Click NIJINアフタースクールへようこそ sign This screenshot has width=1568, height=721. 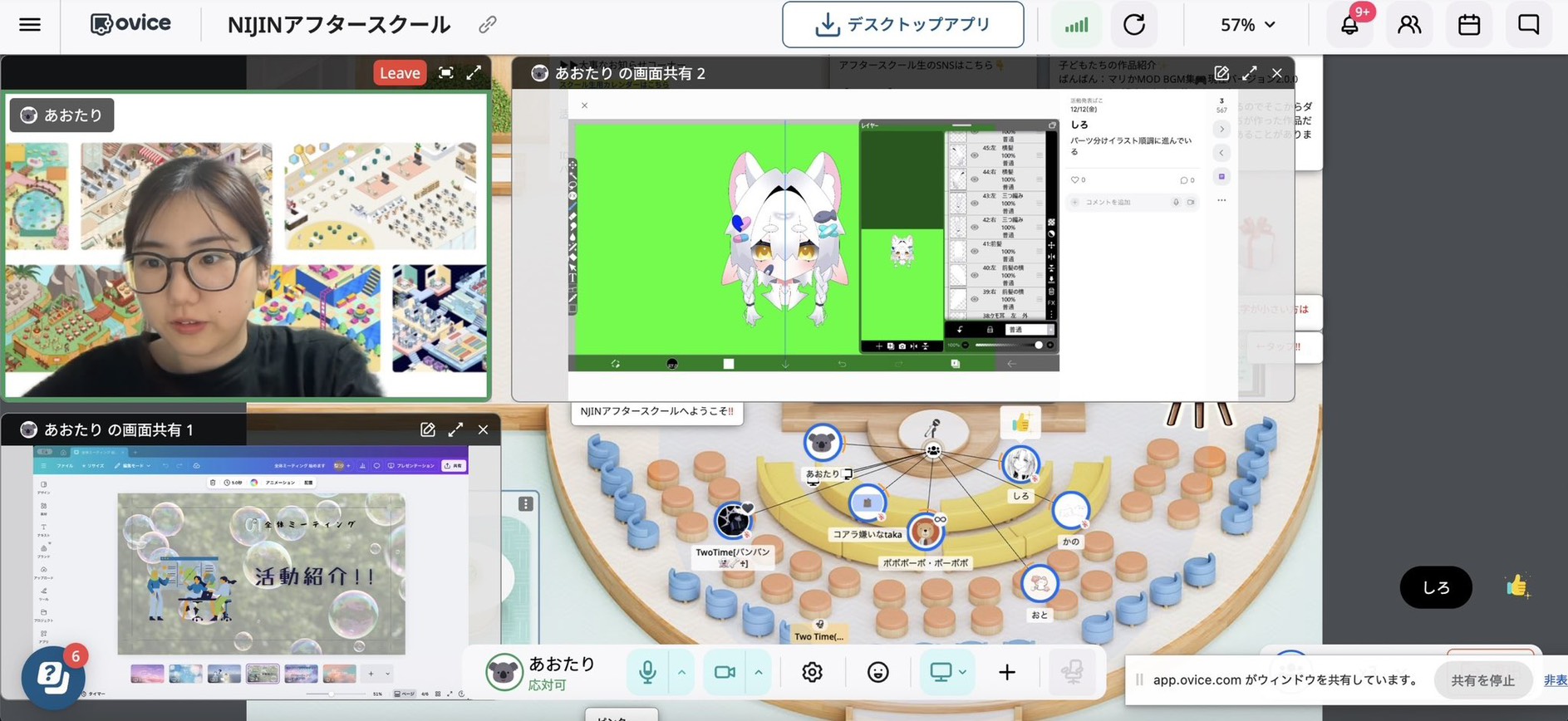click(x=656, y=412)
